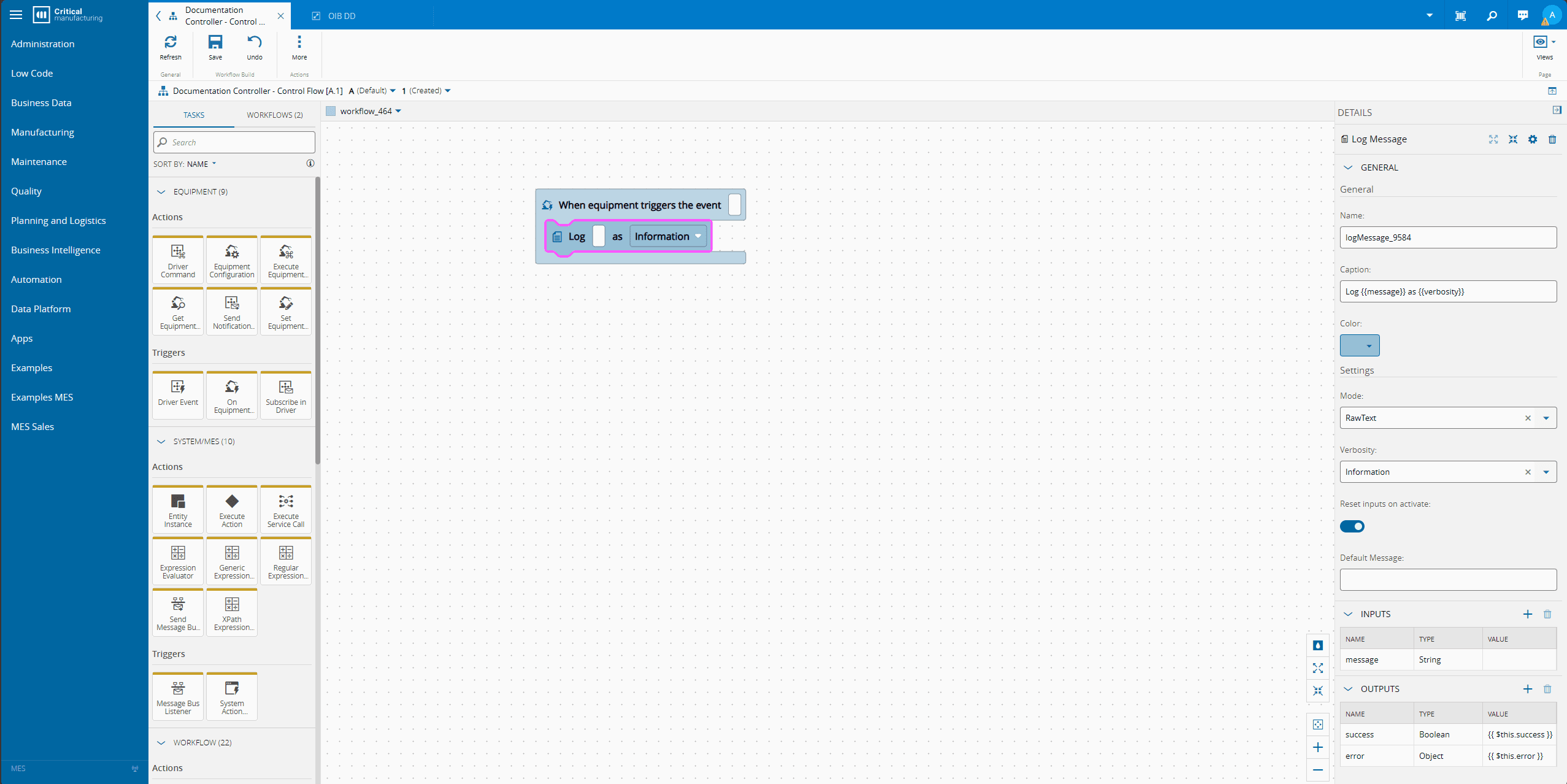Collapse the EQUIPMENT (9) section
Screen dimensions: 1567x784
[x=161, y=192]
